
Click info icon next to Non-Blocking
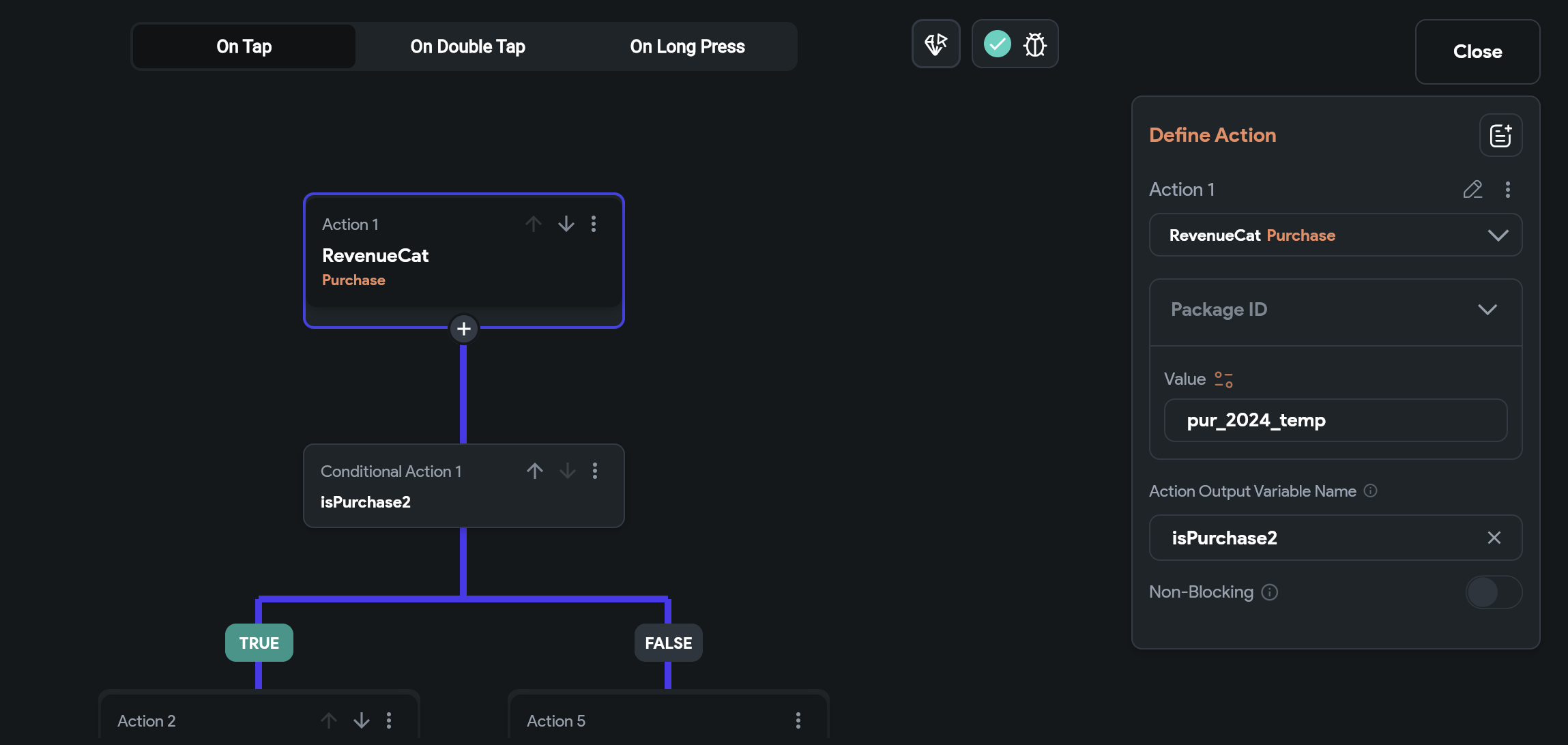coord(1269,592)
